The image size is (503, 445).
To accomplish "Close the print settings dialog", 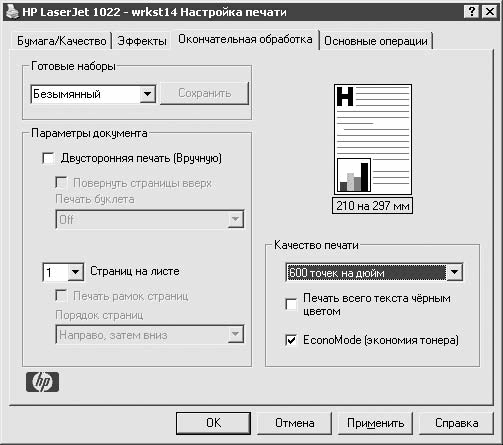I will pos(490,12).
